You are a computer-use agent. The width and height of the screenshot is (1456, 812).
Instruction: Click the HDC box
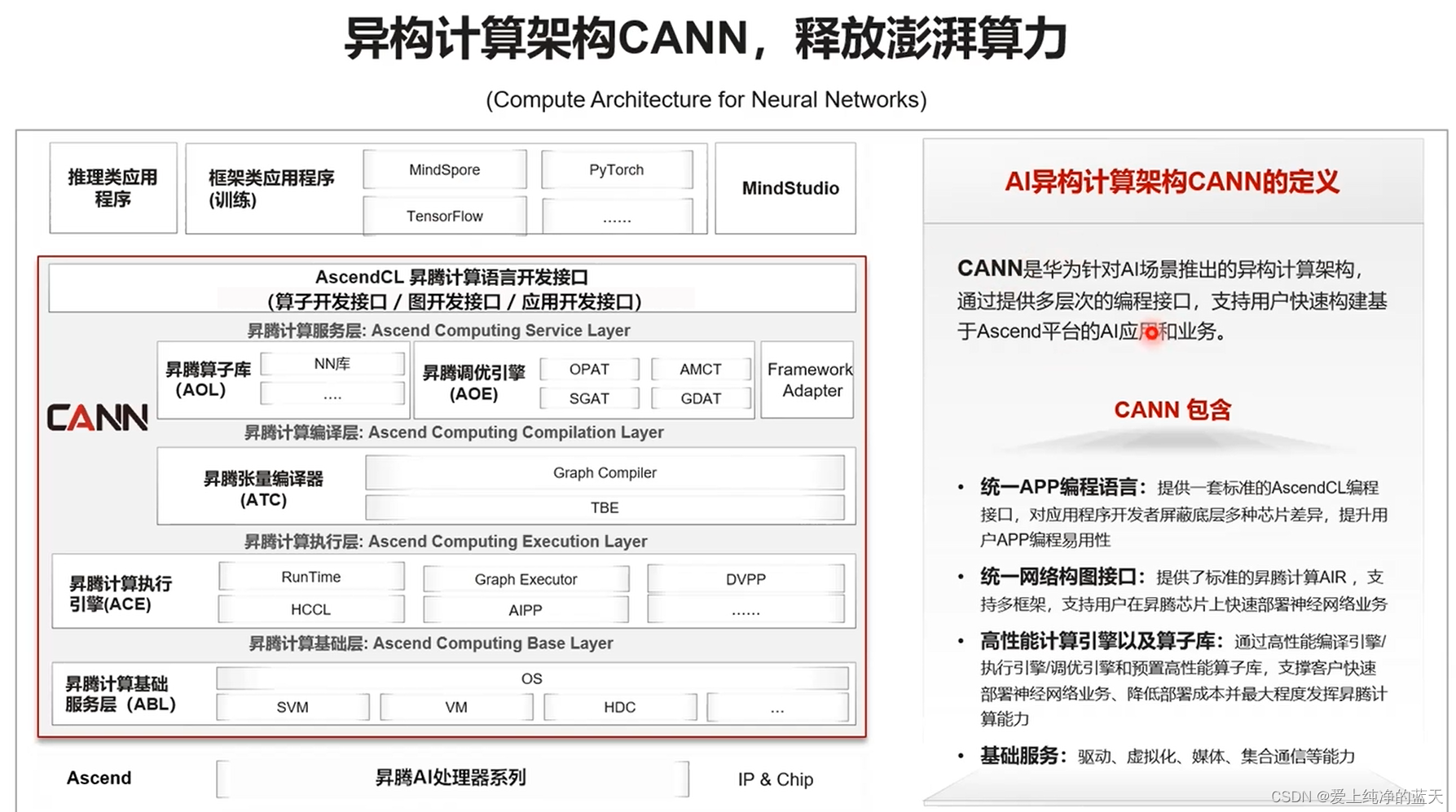(x=620, y=707)
